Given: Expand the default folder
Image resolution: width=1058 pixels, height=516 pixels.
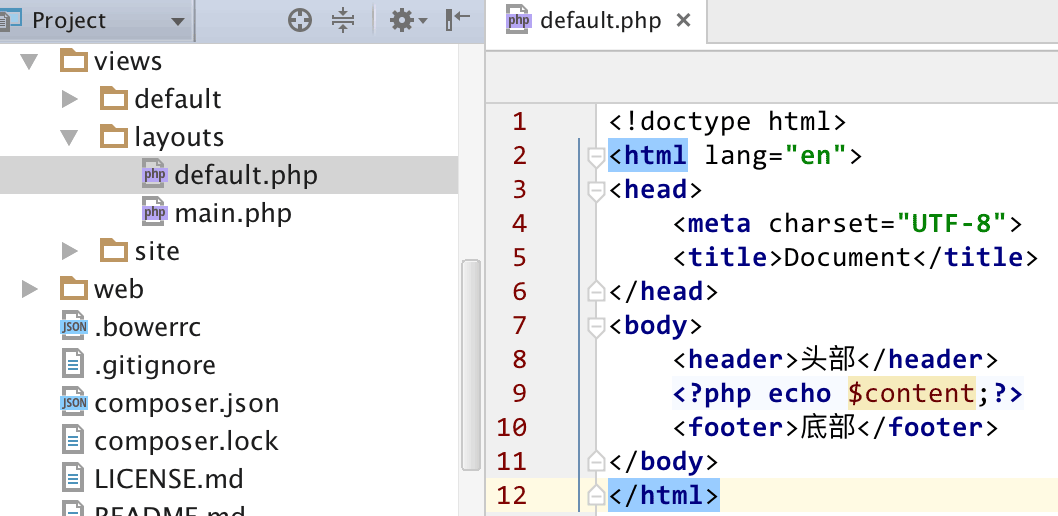Looking at the screenshot, I should pos(69,99).
